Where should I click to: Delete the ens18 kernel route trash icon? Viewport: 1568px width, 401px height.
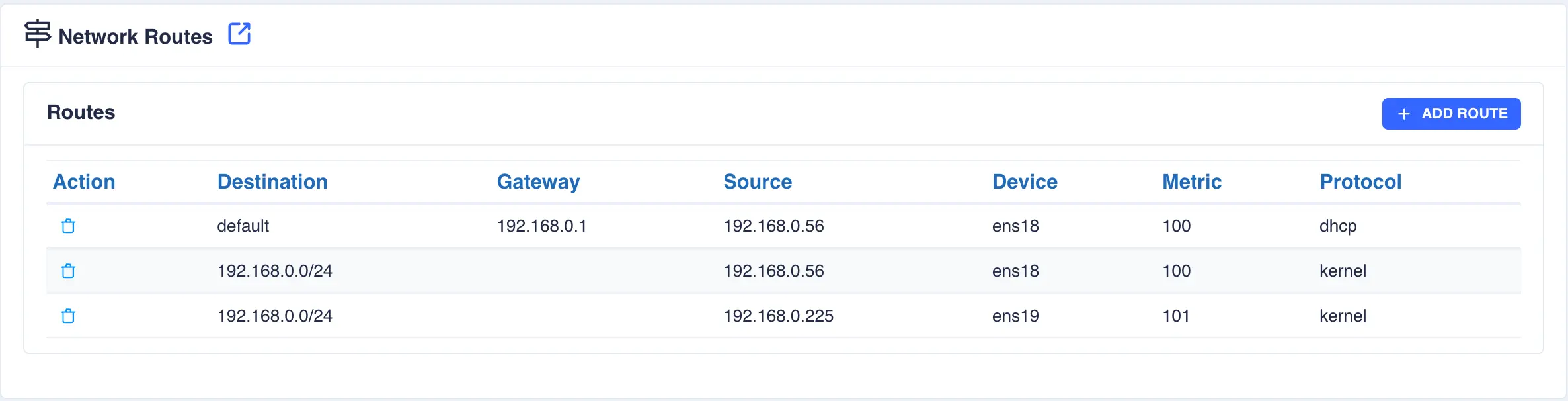pyautogui.click(x=68, y=271)
